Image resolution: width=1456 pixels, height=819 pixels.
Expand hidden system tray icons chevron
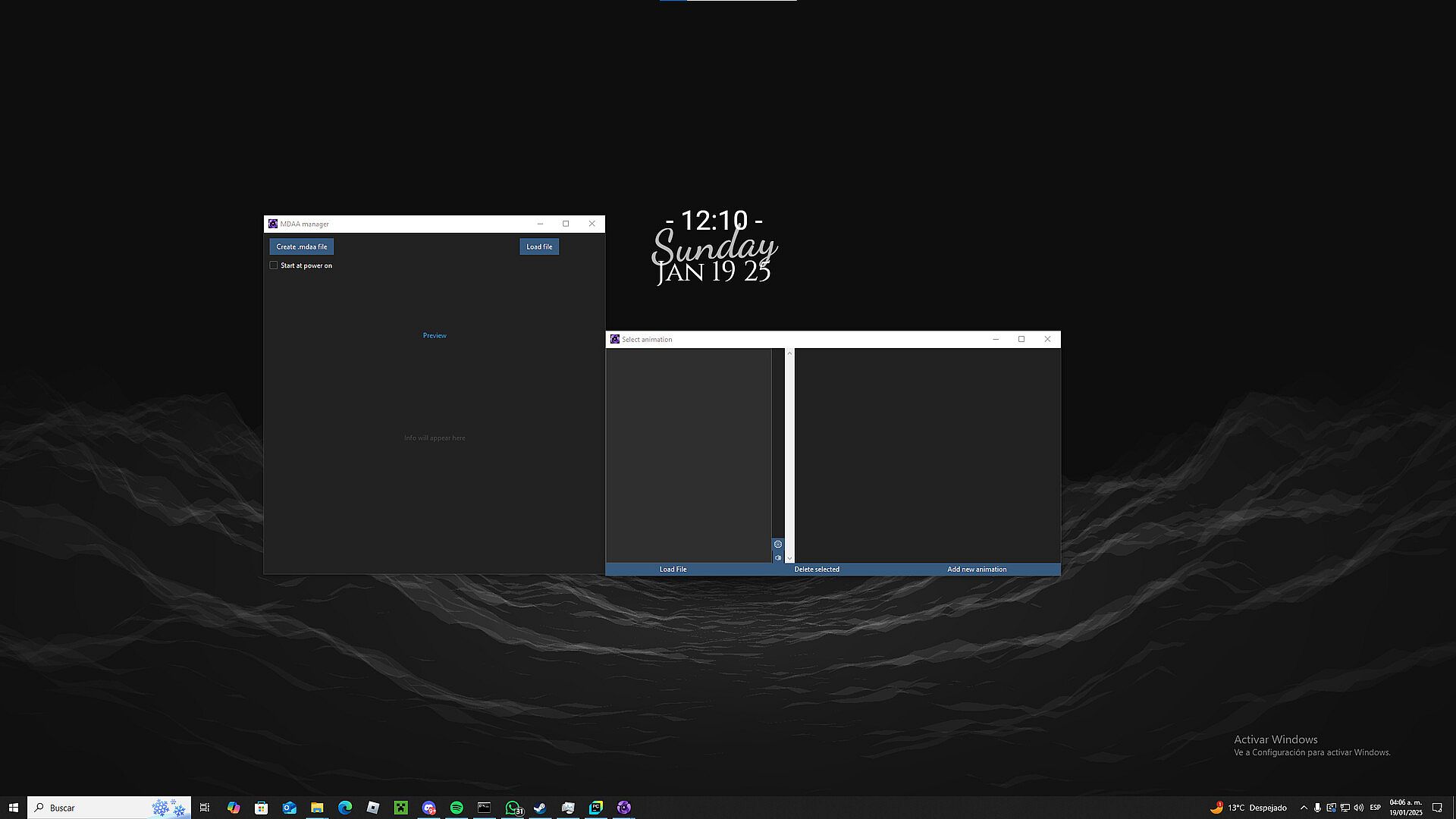point(1304,808)
